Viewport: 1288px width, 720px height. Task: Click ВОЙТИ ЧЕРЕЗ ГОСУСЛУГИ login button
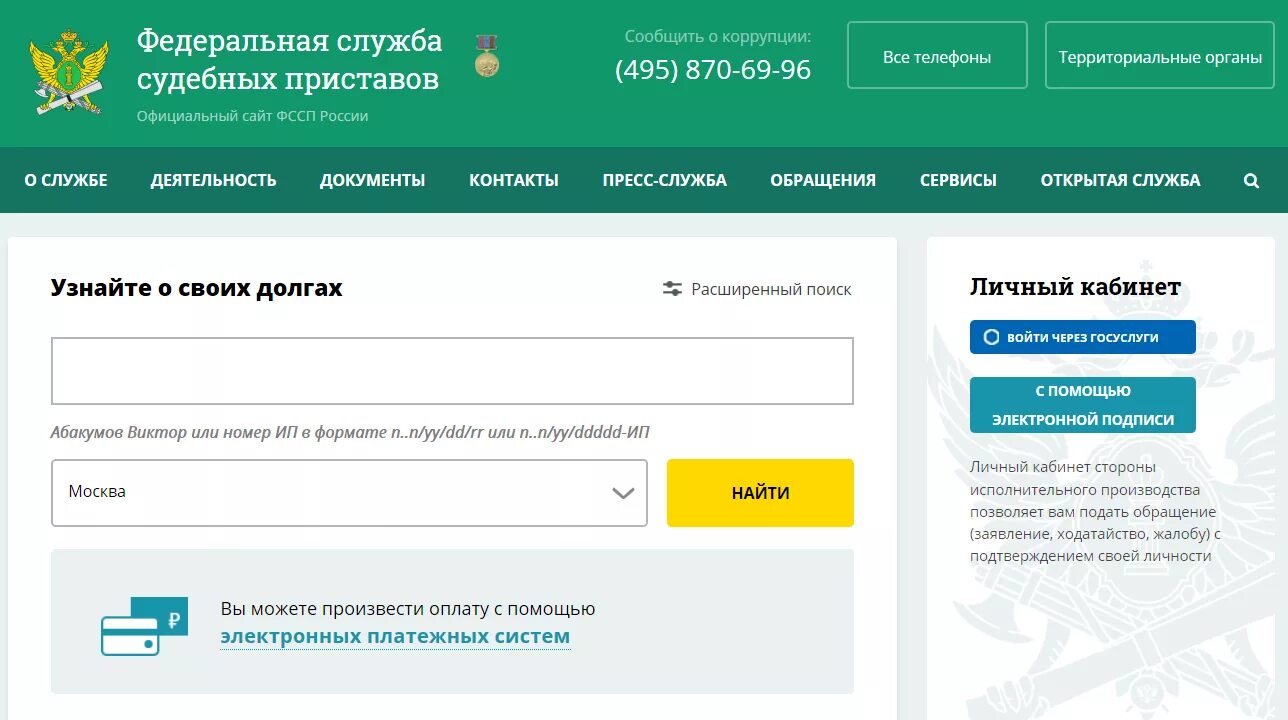pyautogui.click(x=1083, y=337)
